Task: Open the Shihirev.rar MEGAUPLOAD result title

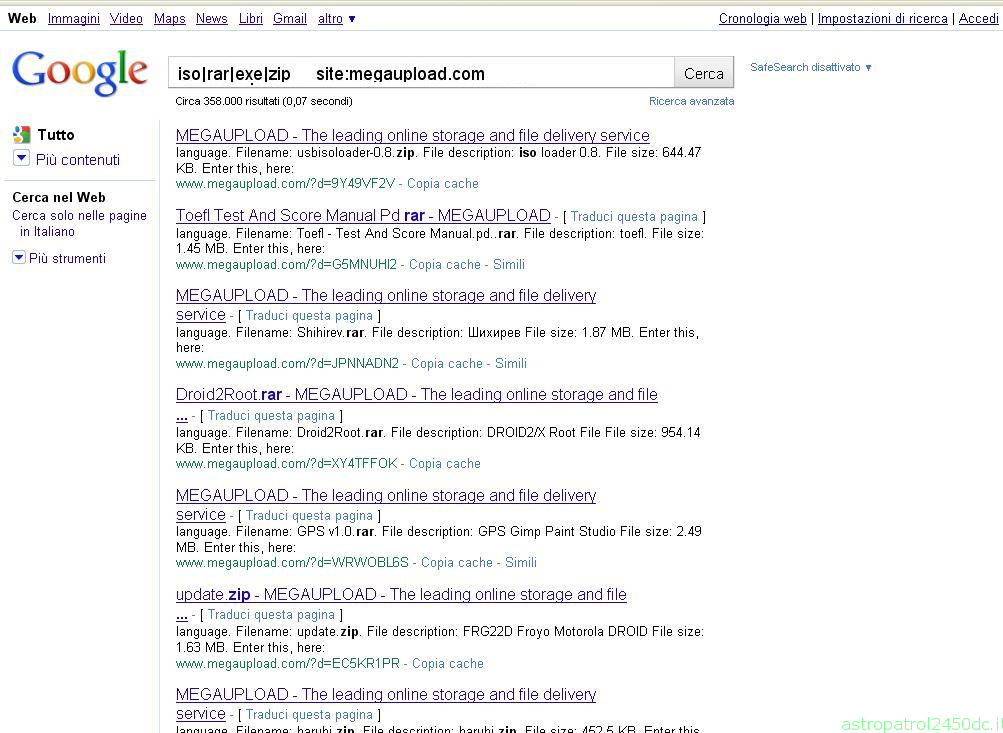Action: tap(386, 296)
